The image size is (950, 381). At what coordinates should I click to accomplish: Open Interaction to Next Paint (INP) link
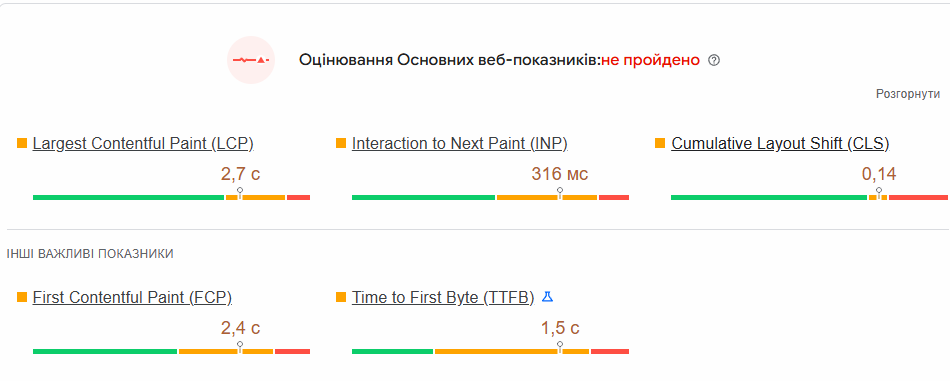click(459, 144)
